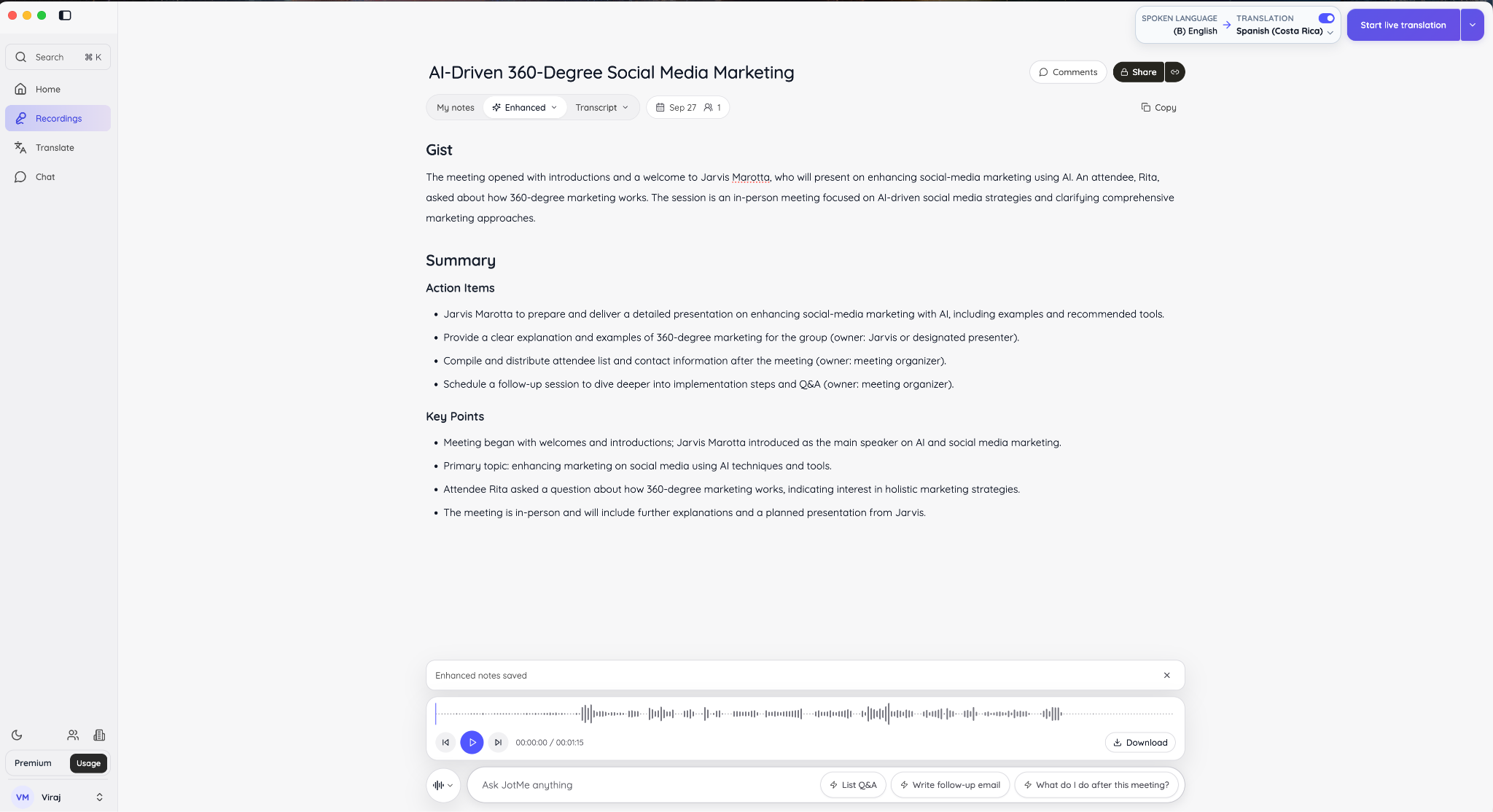Click the List Q&A suggestion
Image resolution: width=1493 pixels, height=812 pixels.
pos(853,785)
